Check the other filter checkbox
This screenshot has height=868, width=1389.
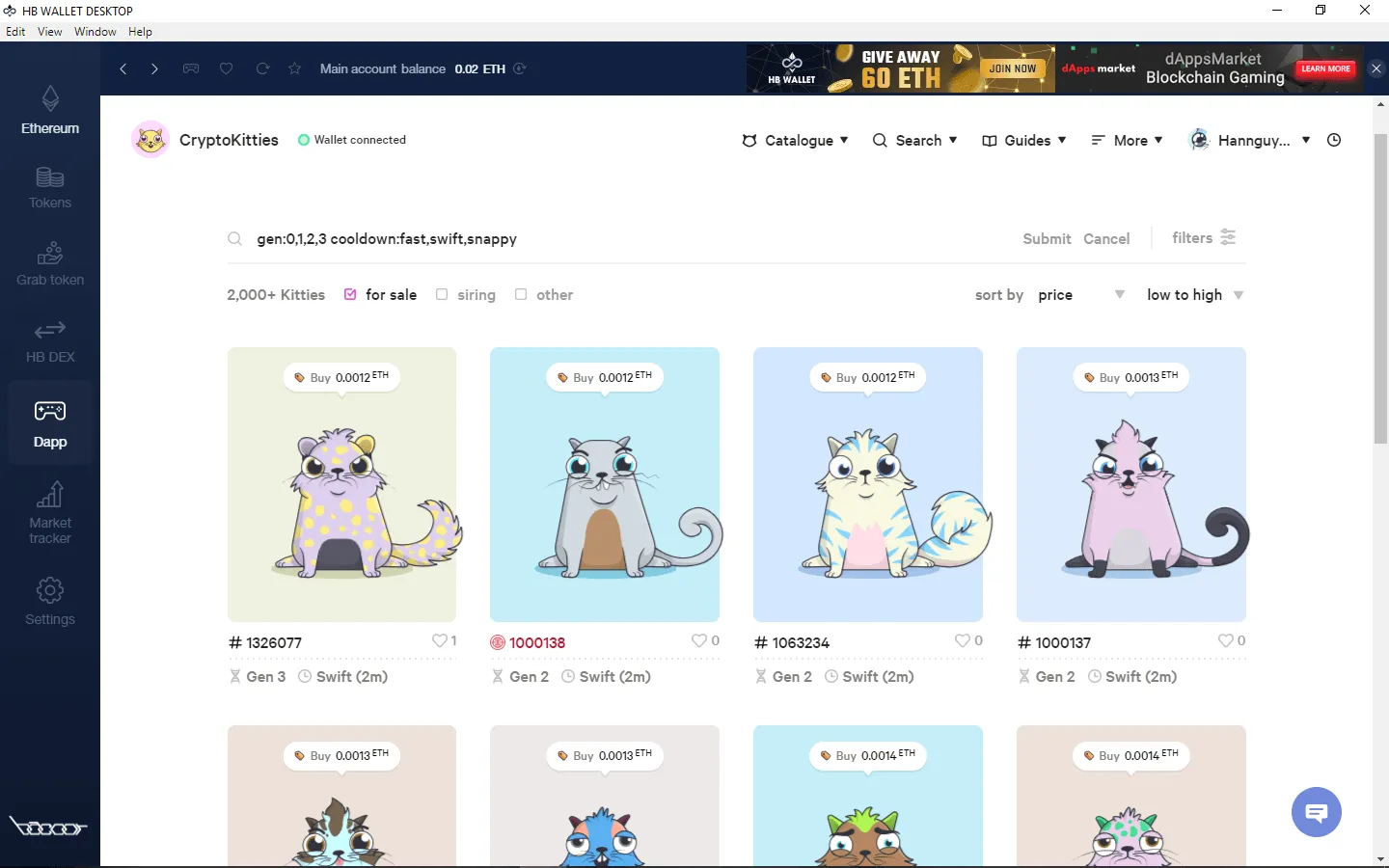pyautogui.click(x=520, y=294)
